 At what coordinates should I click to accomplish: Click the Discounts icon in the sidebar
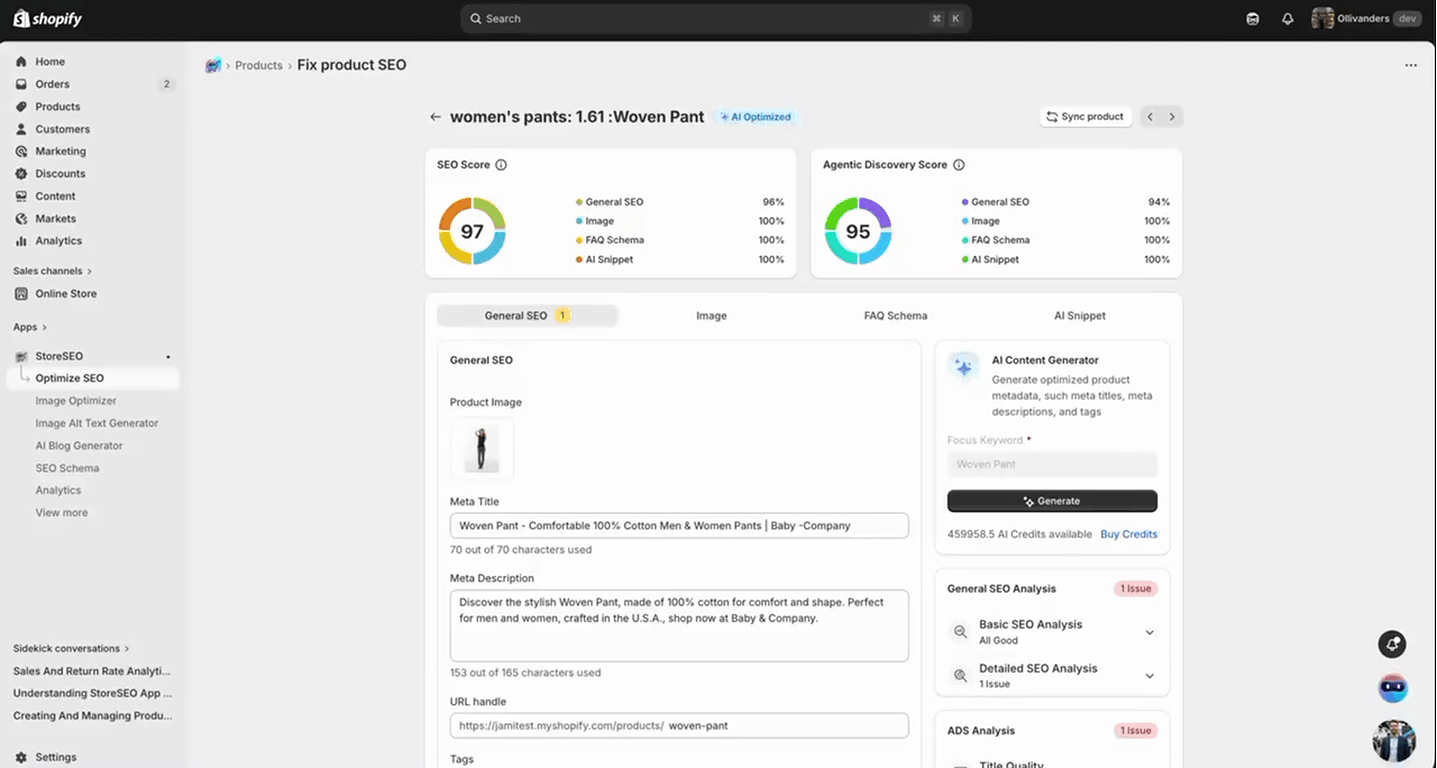(x=21, y=173)
